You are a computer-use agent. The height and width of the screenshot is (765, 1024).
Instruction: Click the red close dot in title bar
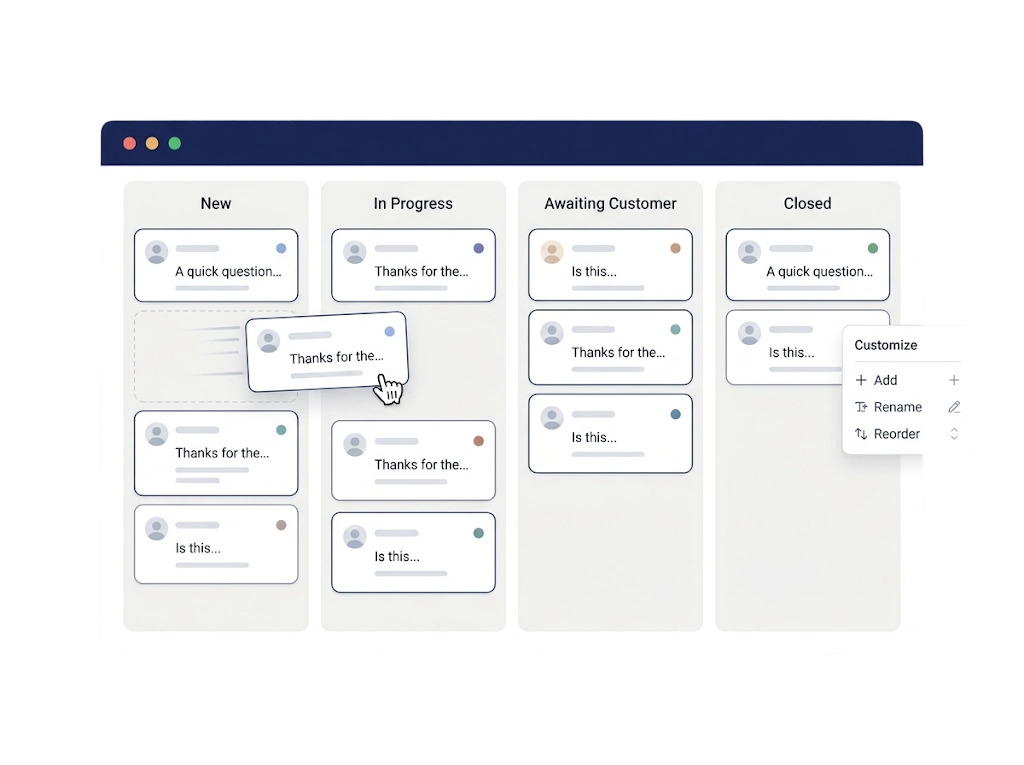[x=129, y=143]
